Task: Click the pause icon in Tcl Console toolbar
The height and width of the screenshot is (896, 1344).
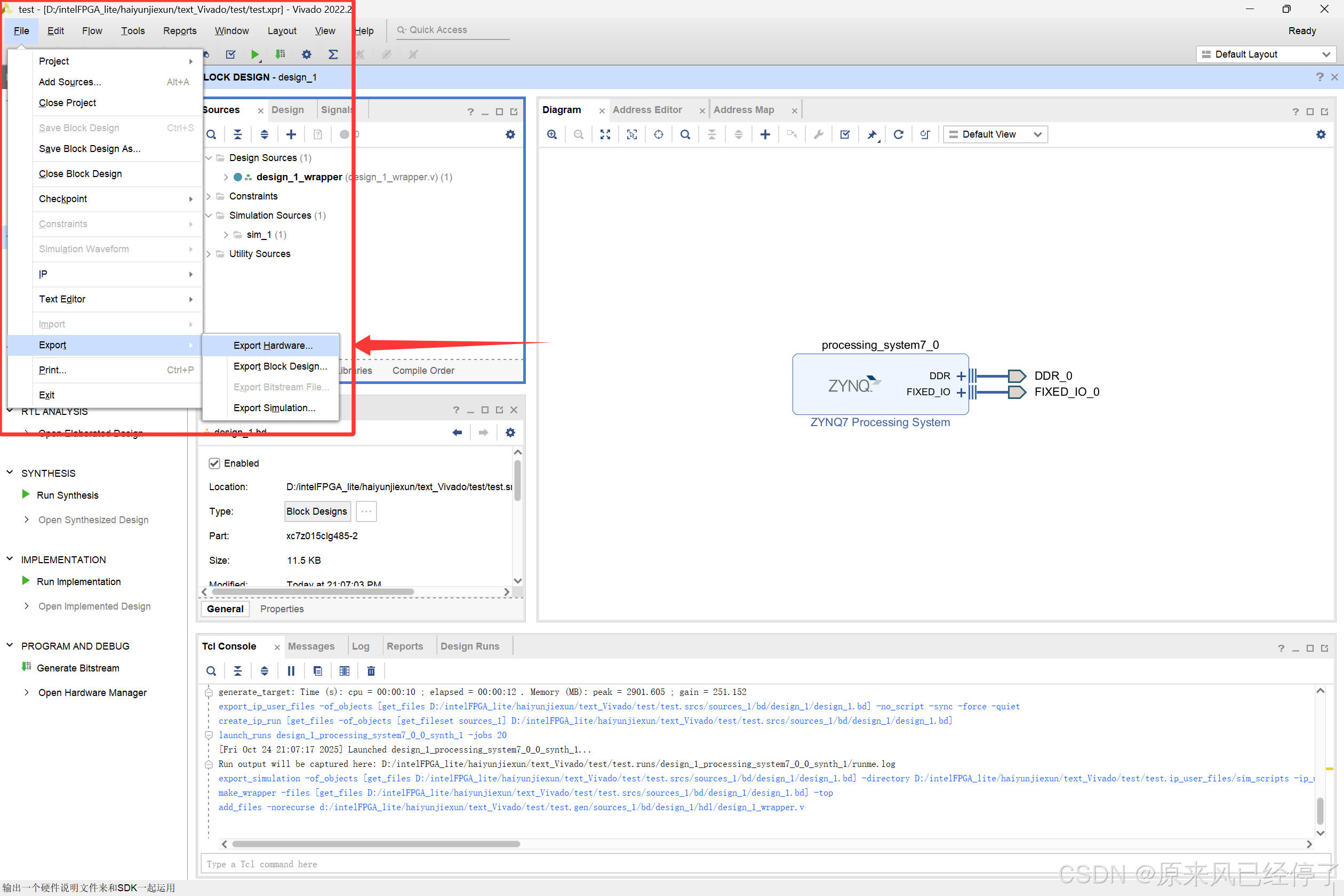Action: pos(291,671)
